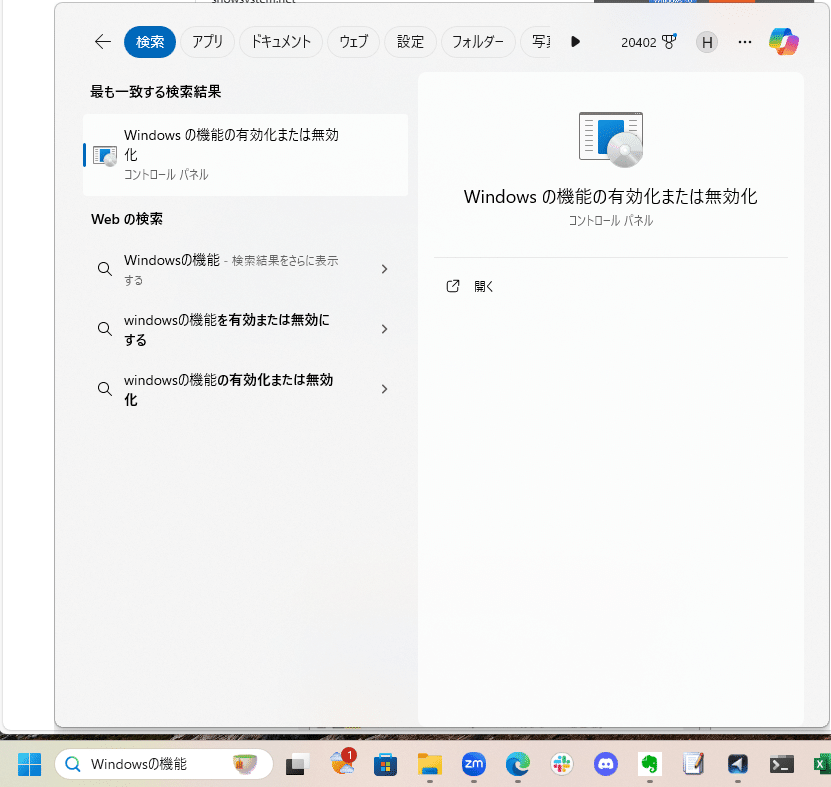
Task: Open Slack from the taskbar
Action: pos(562,764)
